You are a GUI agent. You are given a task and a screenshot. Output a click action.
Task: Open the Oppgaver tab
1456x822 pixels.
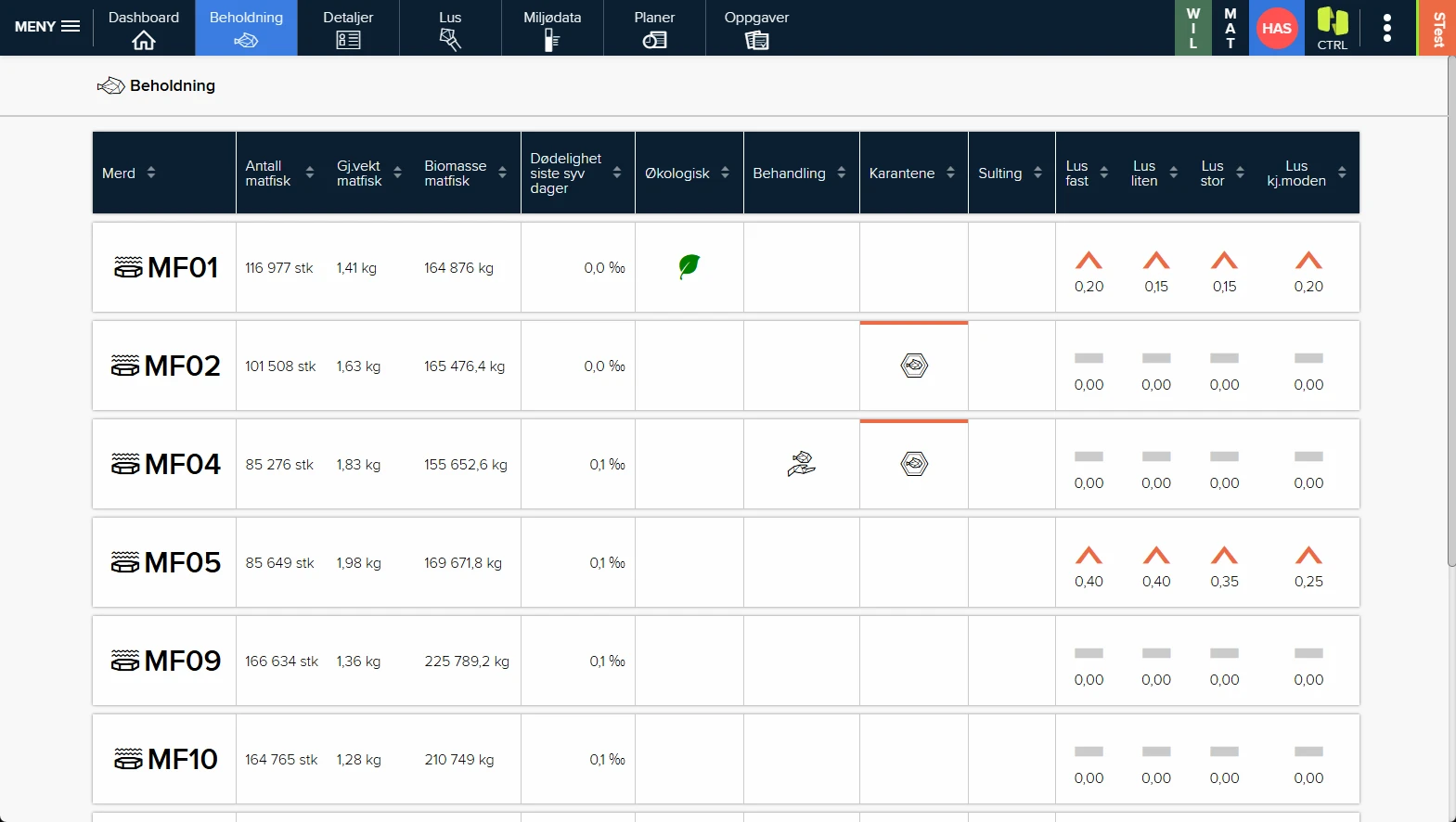point(757,28)
